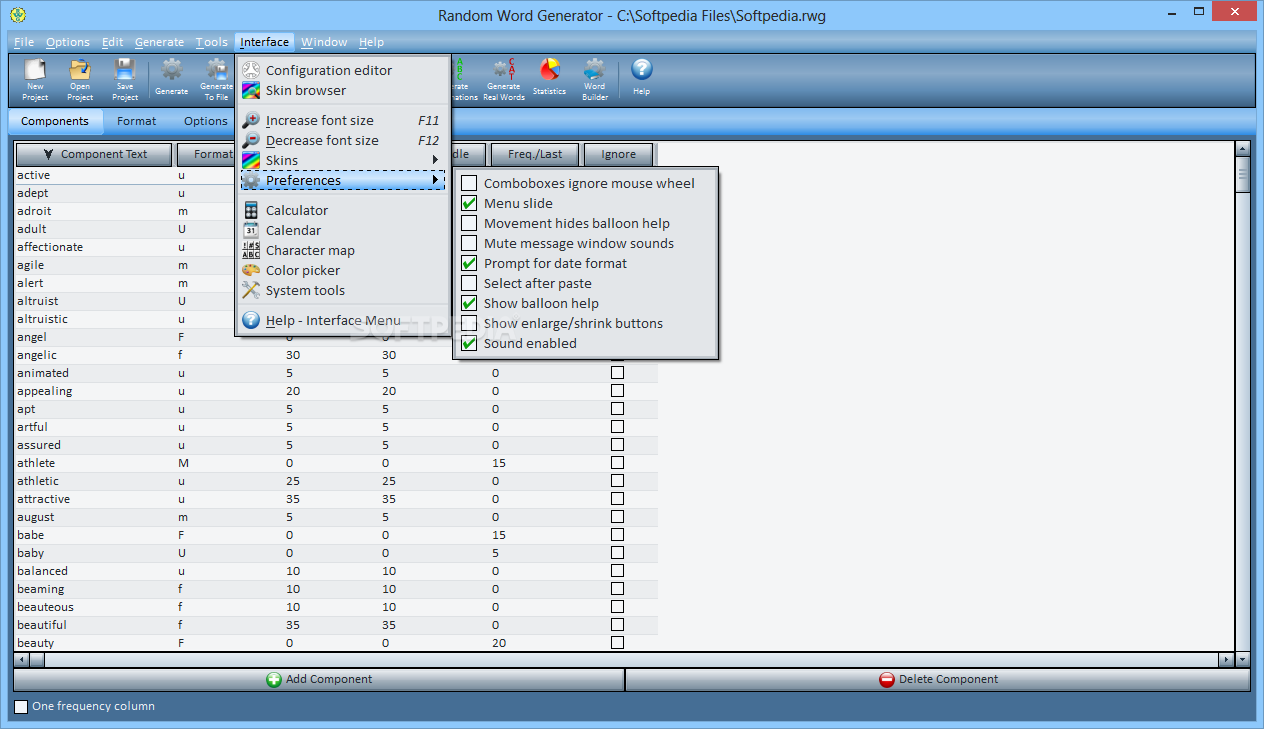Screen dimensions: 1264x729
Task: Enable Show enlarge/shrink buttons
Action: [x=469, y=323]
